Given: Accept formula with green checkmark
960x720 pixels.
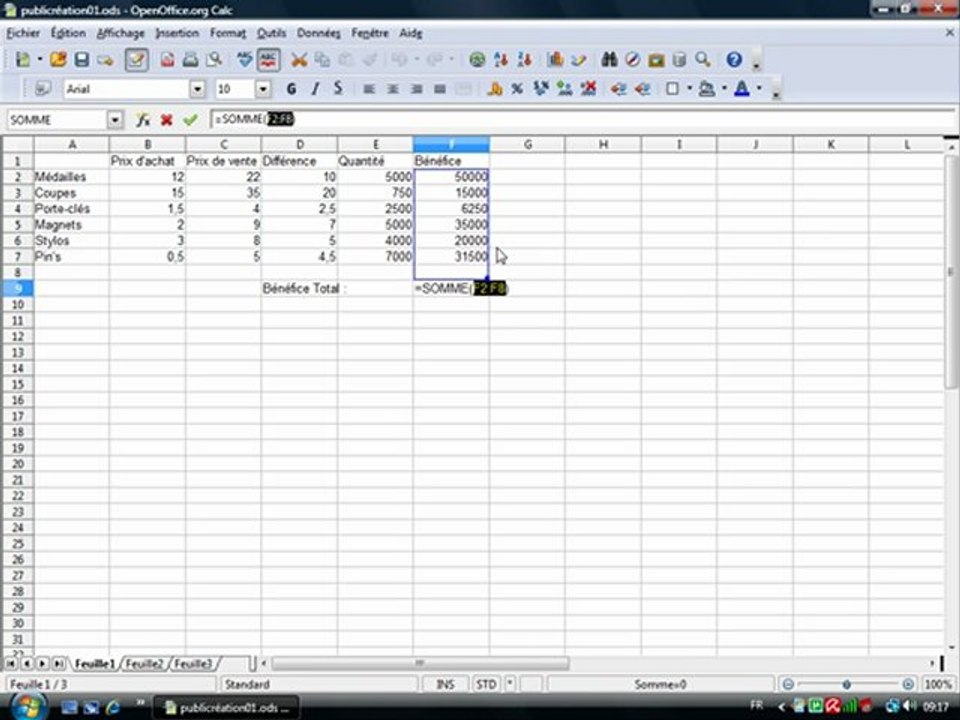Looking at the screenshot, I should pos(190,120).
